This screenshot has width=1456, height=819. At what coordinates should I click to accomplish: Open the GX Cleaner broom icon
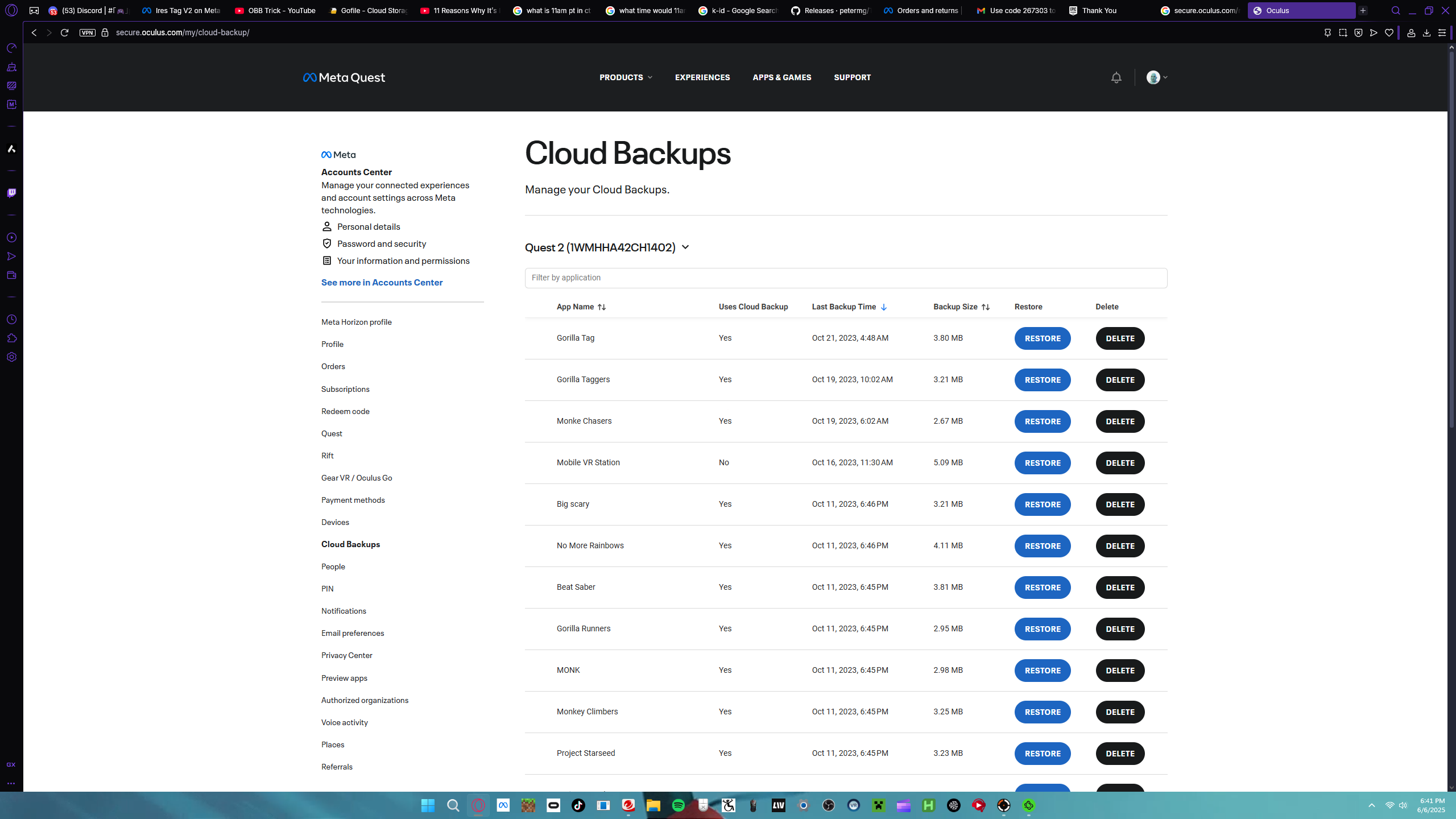pyautogui.click(x=11, y=67)
